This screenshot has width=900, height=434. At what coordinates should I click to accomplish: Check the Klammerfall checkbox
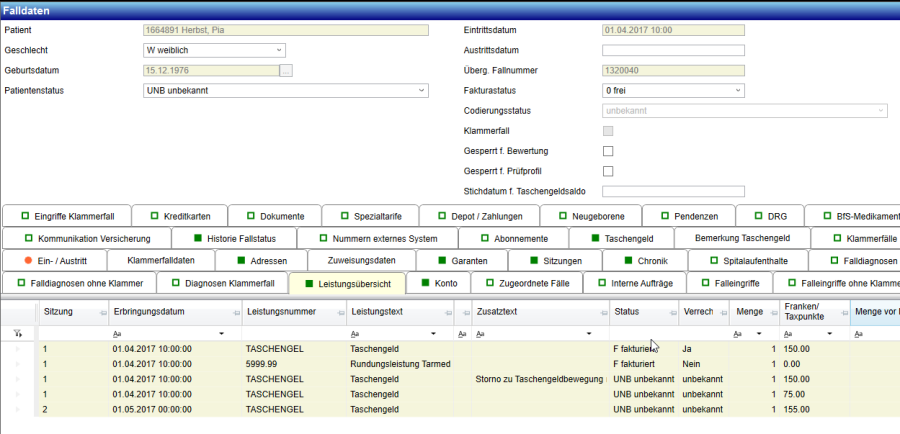pyautogui.click(x=608, y=131)
